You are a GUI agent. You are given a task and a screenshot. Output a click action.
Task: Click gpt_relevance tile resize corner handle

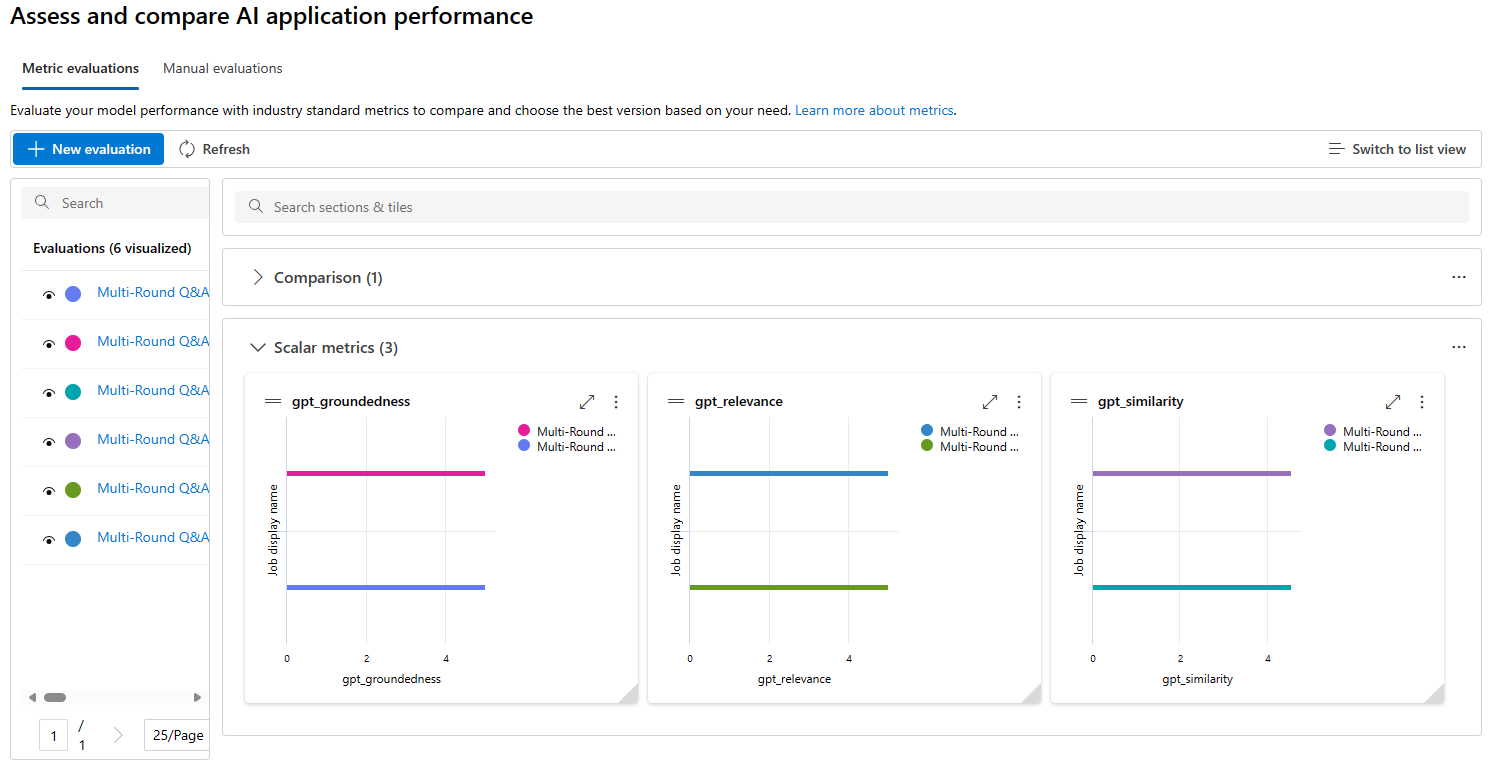click(x=1032, y=695)
